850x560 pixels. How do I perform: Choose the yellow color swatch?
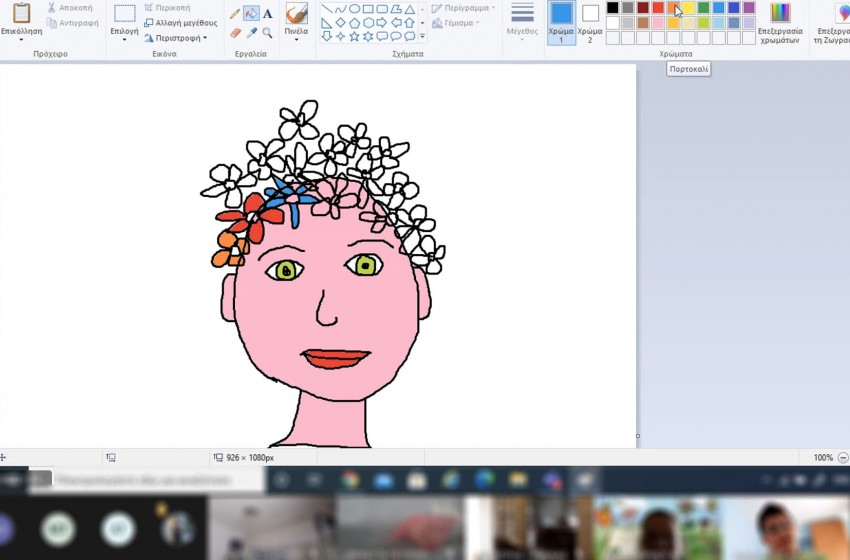point(688,8)
